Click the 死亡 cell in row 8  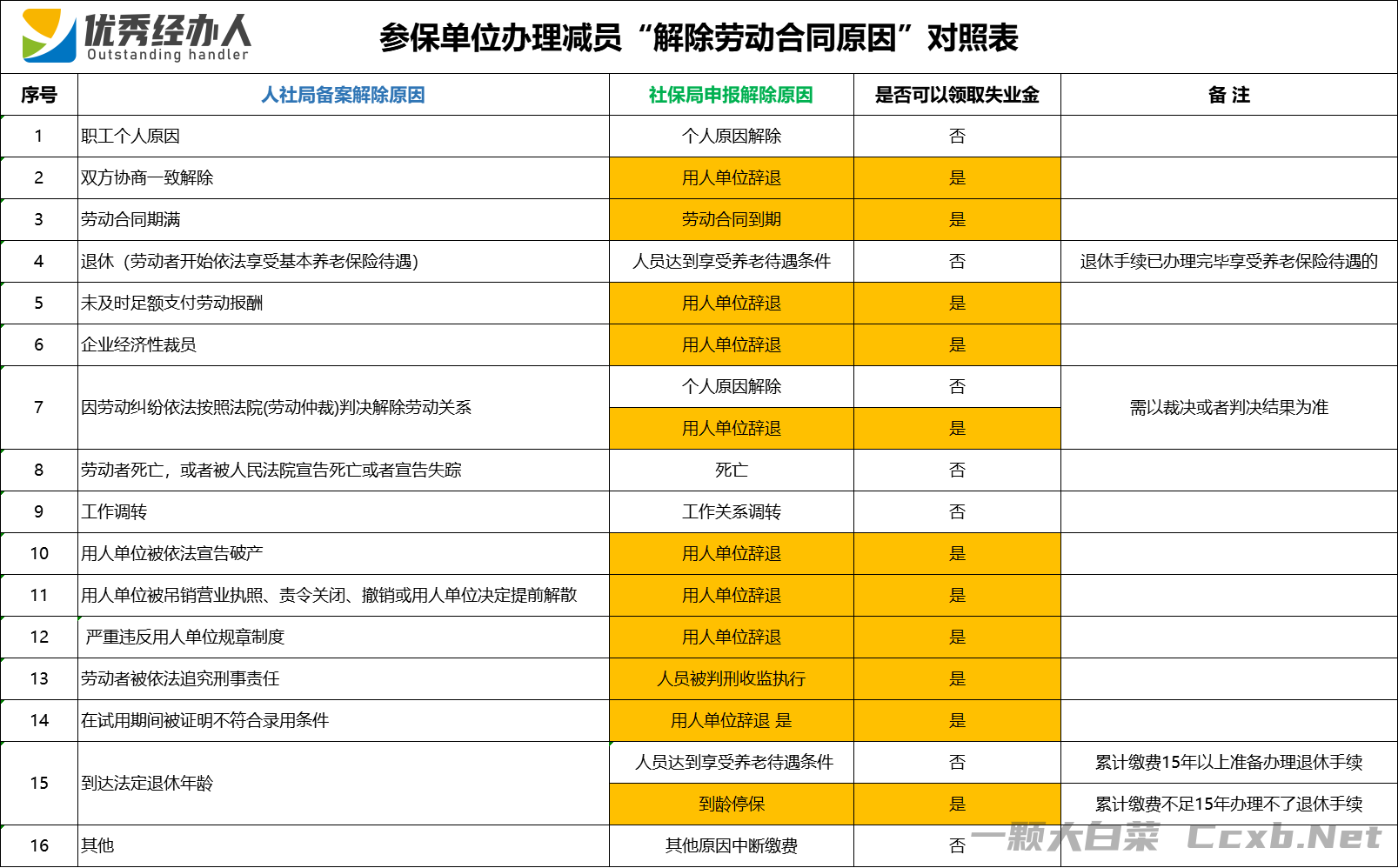731,471
